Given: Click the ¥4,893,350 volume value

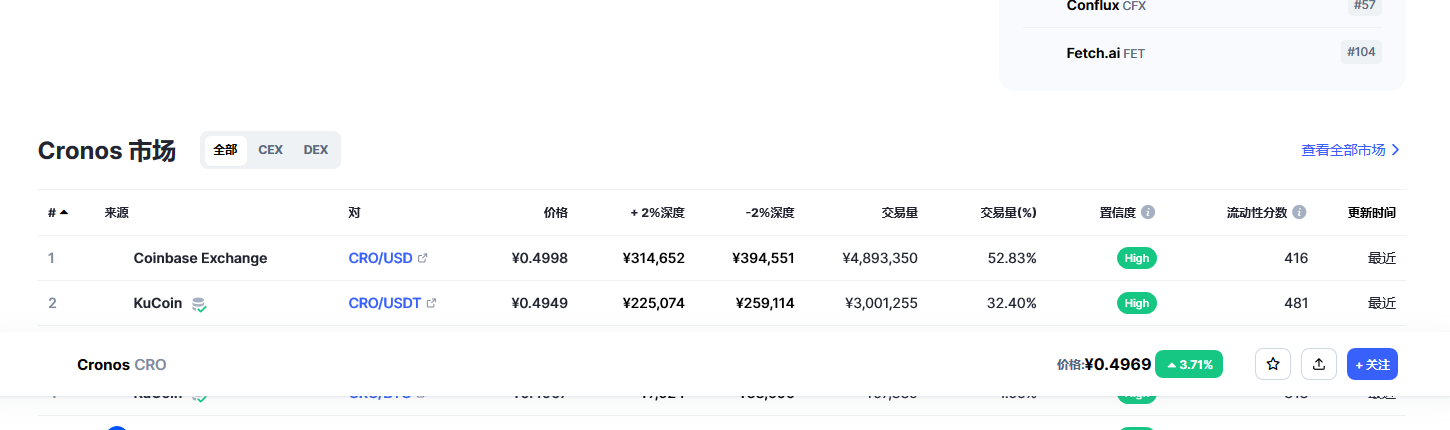Looking at the screenshot, I should coord(880,258).
